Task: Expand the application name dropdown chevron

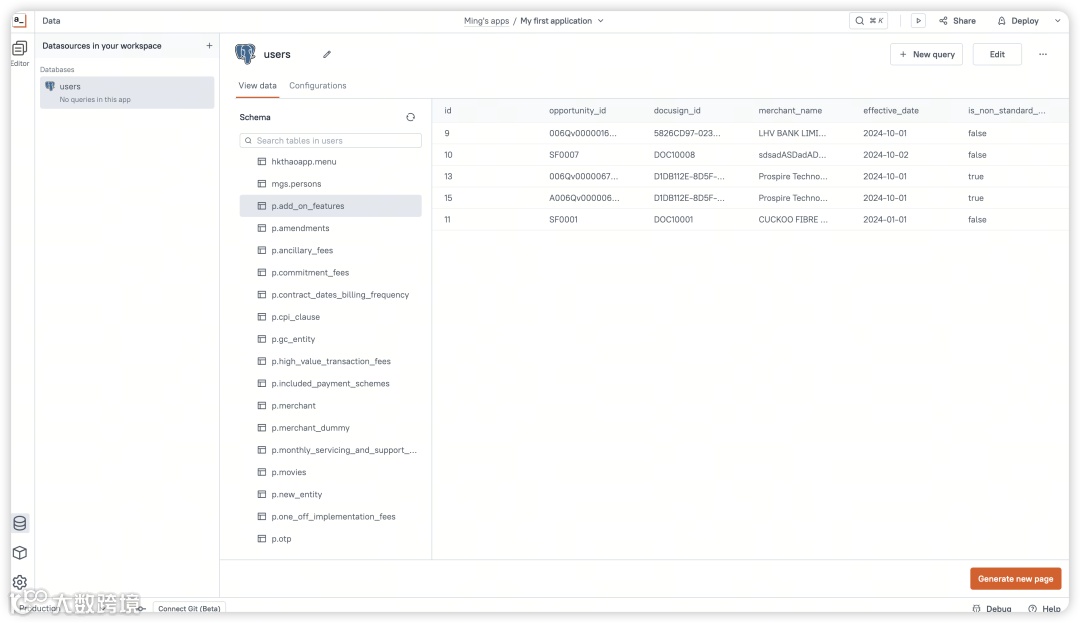Action: 601,21
